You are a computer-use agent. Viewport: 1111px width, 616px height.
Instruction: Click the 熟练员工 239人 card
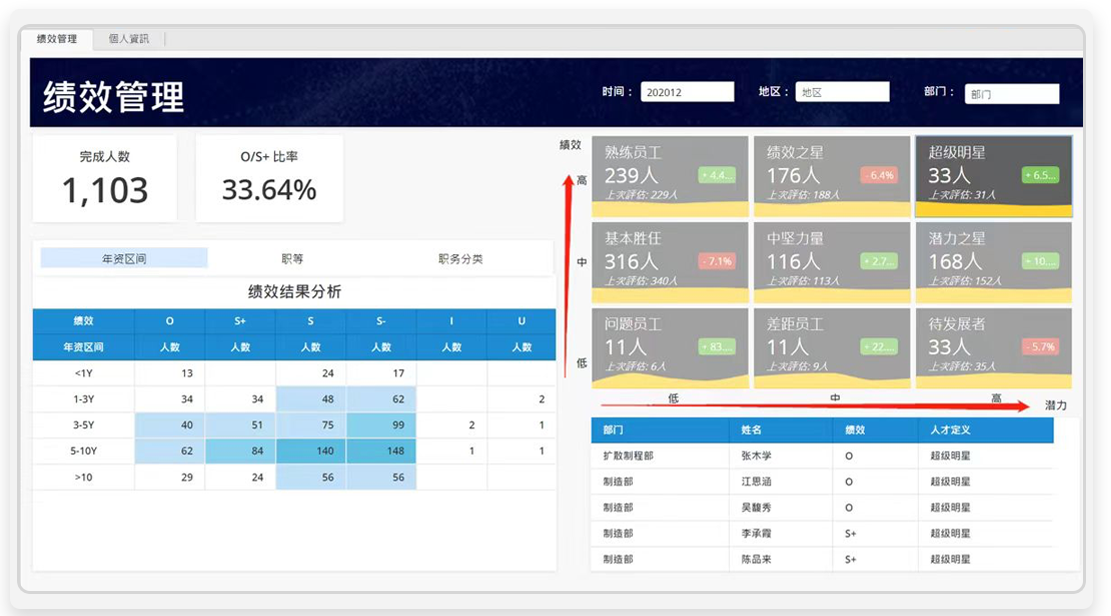coord(670,177)
